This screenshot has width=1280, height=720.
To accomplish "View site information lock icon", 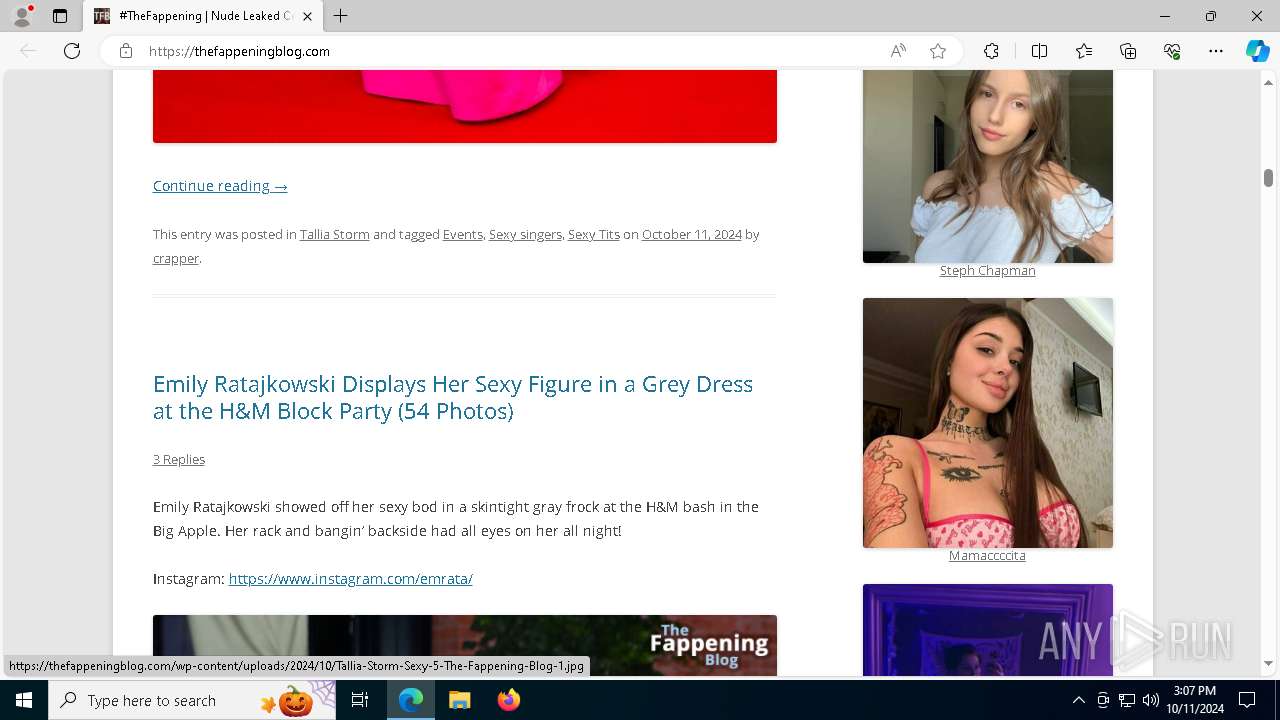I will [126, 51].
